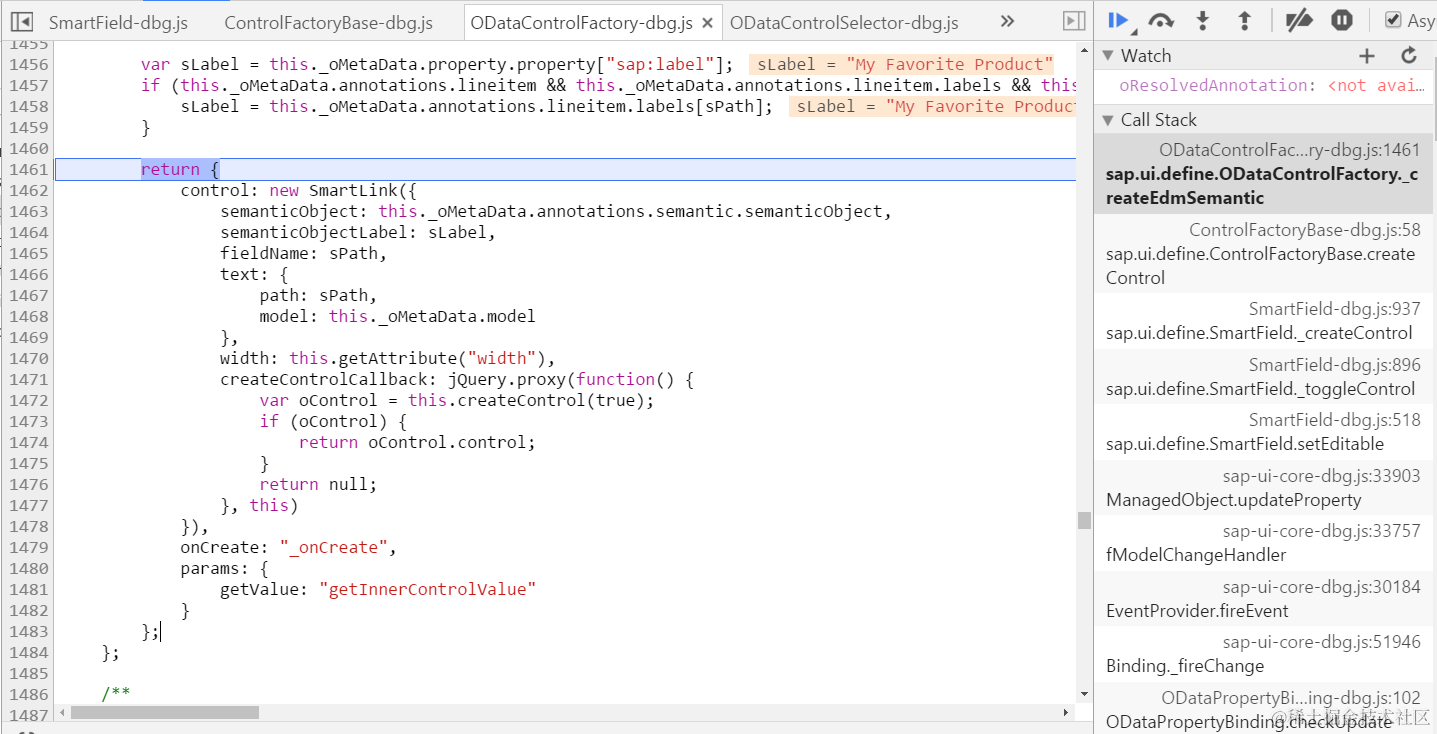This screenshot has height=734, width=1437.
Task: Refresh watch expressions
Action: pyautogui.click(x=1410, y=56)
